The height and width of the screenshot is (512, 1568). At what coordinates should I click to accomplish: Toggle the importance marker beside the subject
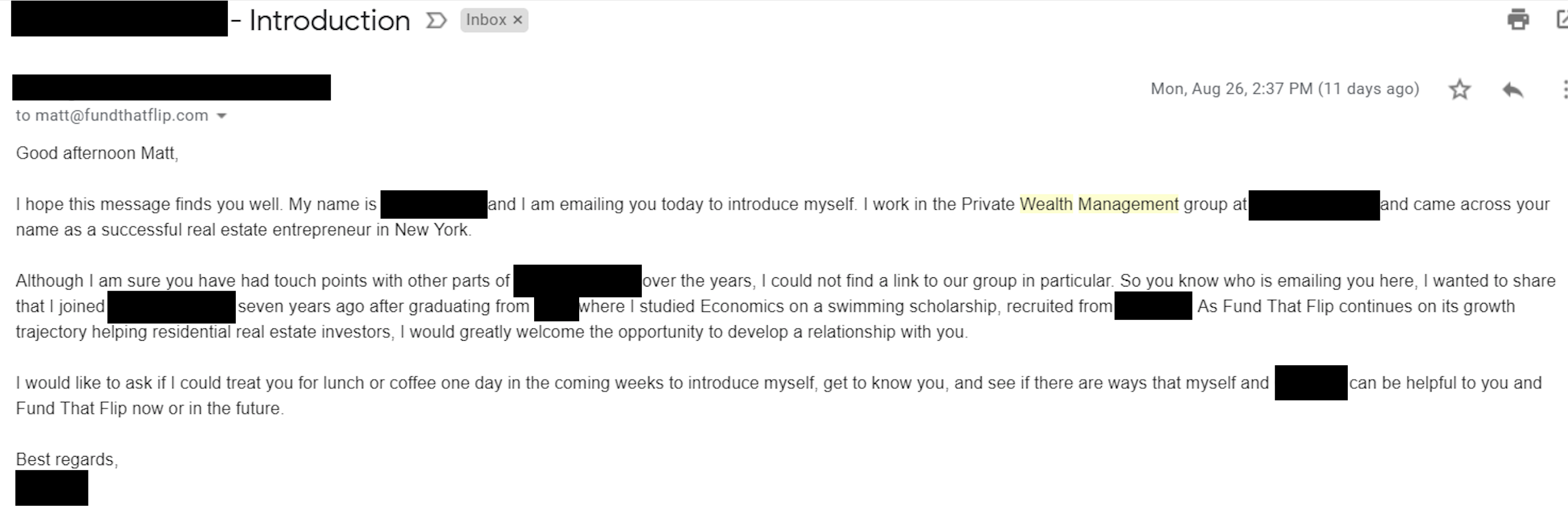[436, 21]
